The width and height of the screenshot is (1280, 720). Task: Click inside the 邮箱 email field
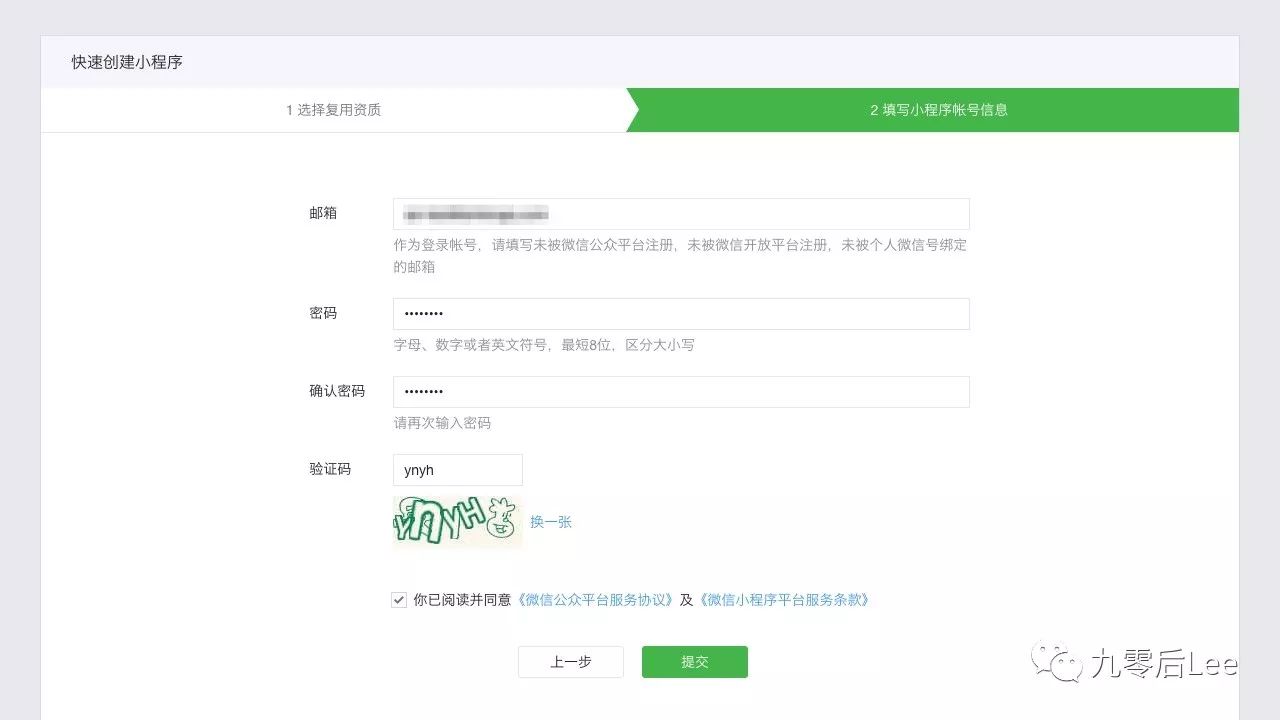[x=680, y=213]
